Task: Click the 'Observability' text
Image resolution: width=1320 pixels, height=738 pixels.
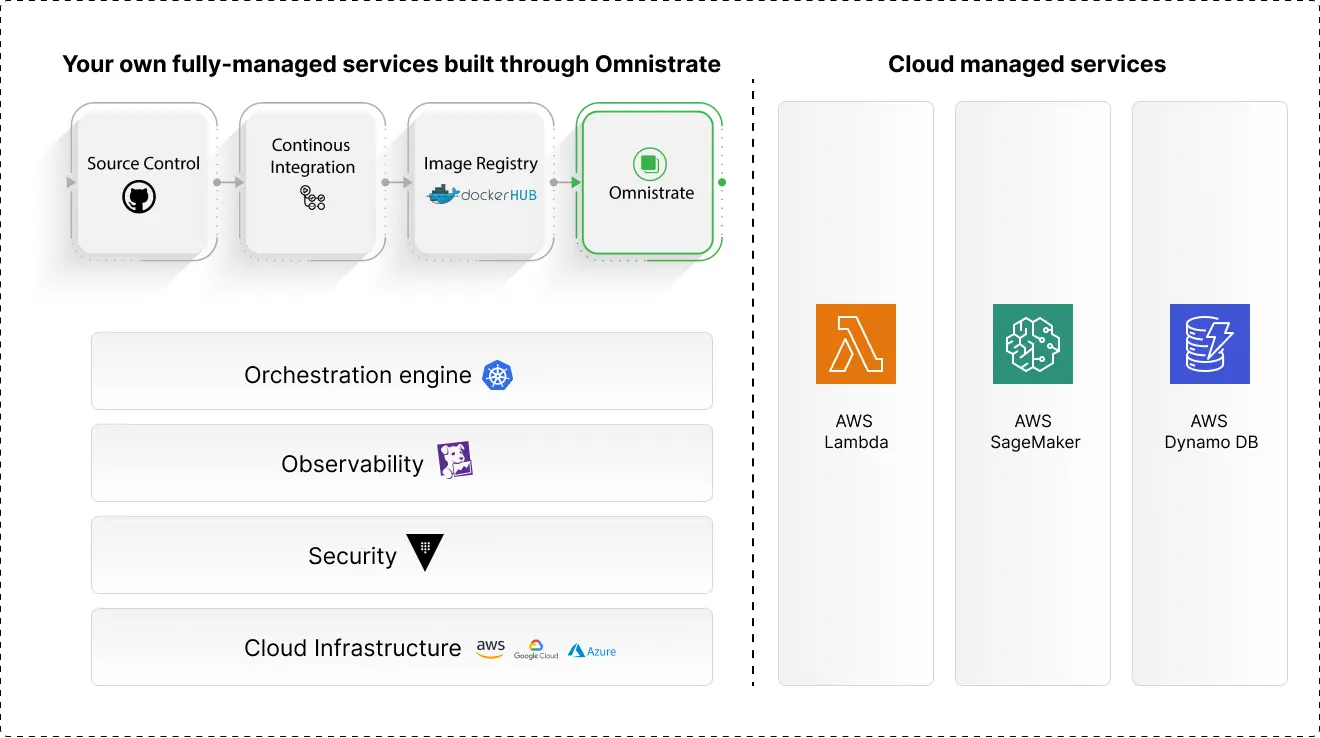Action: point(352,464)
